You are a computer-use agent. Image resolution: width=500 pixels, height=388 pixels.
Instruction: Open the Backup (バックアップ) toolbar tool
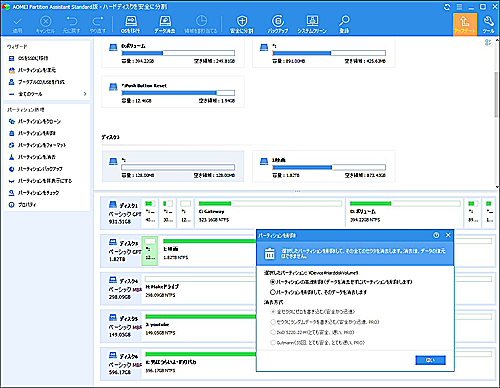(278, 24)
